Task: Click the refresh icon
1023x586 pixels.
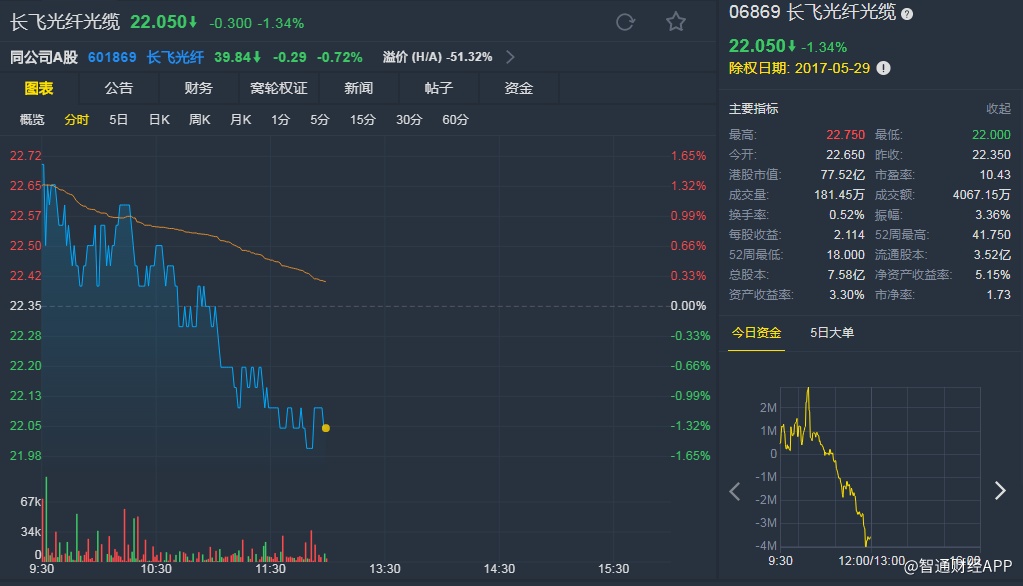Action: point(626,22)
